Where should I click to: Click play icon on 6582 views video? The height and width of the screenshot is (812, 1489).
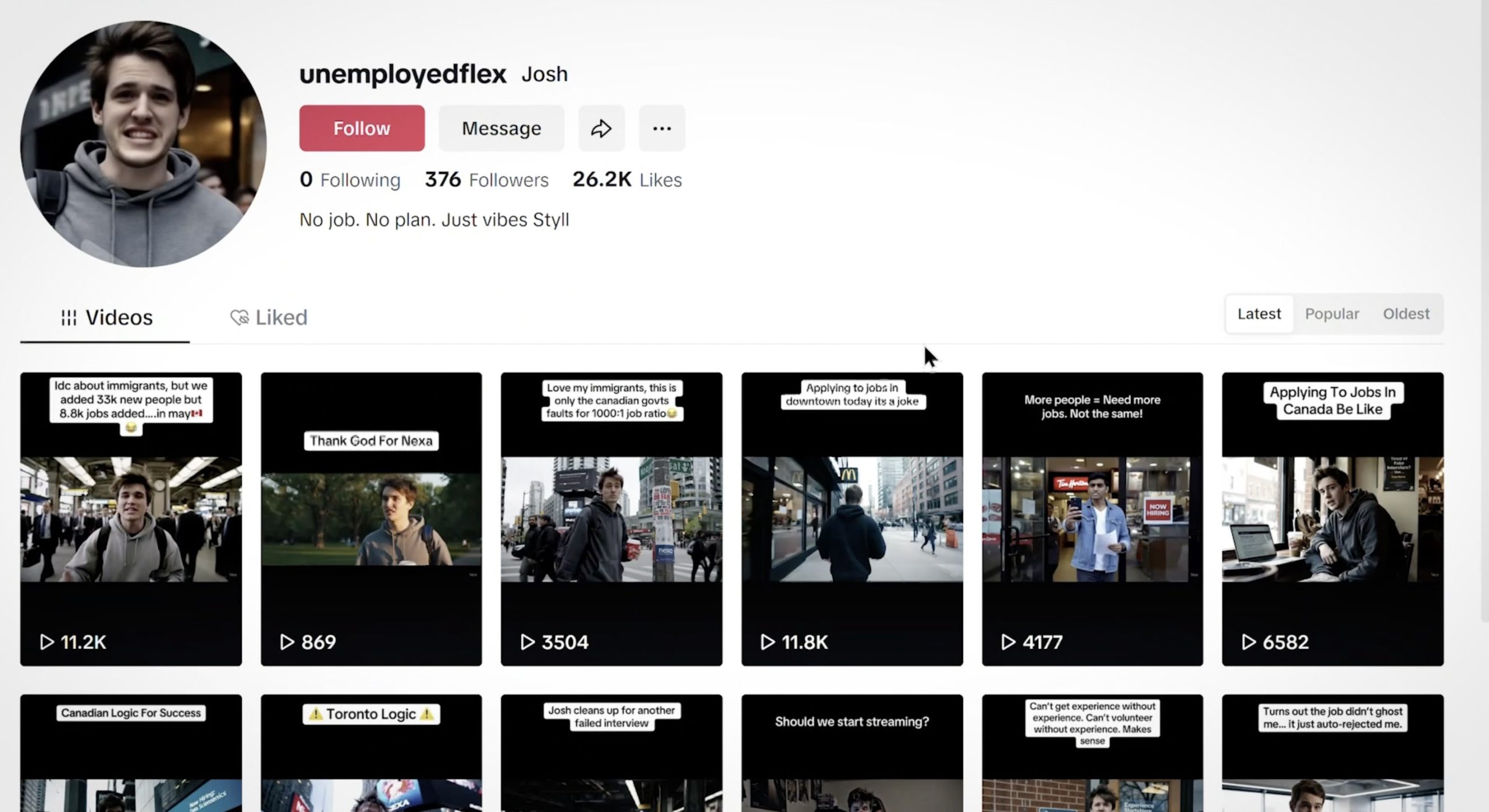click(x=1248, y=642)
